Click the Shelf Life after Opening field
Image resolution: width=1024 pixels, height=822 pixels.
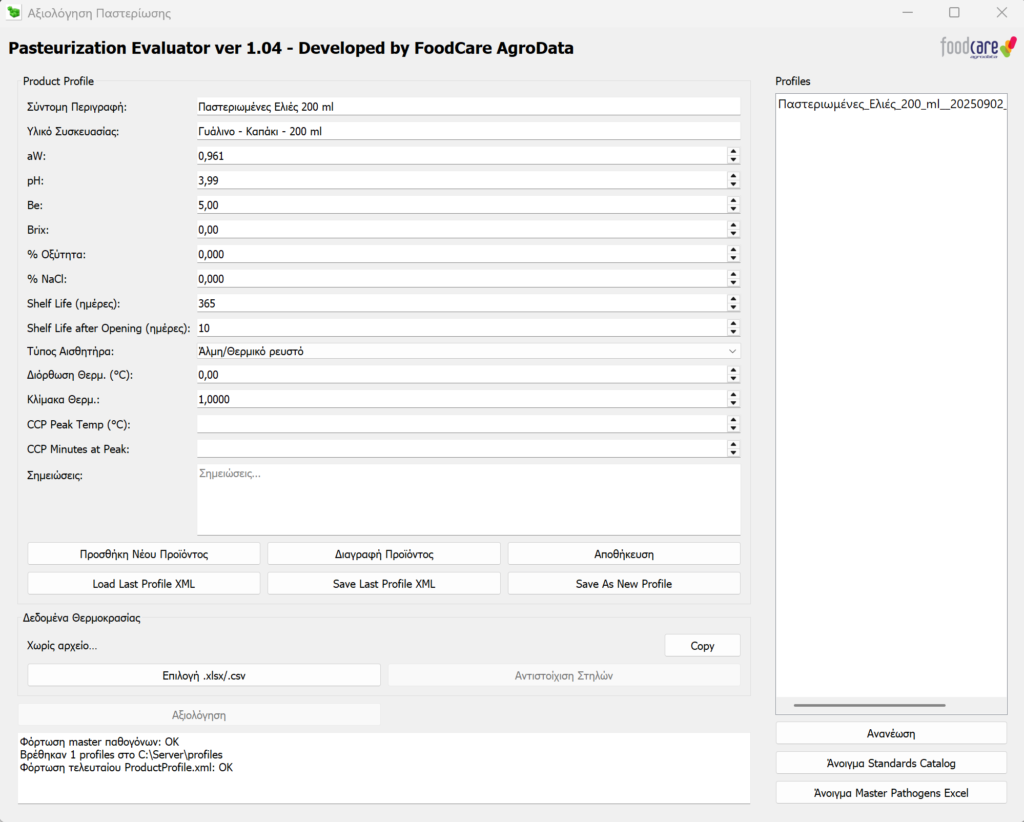pyautogui.click(x=462, y=328)
